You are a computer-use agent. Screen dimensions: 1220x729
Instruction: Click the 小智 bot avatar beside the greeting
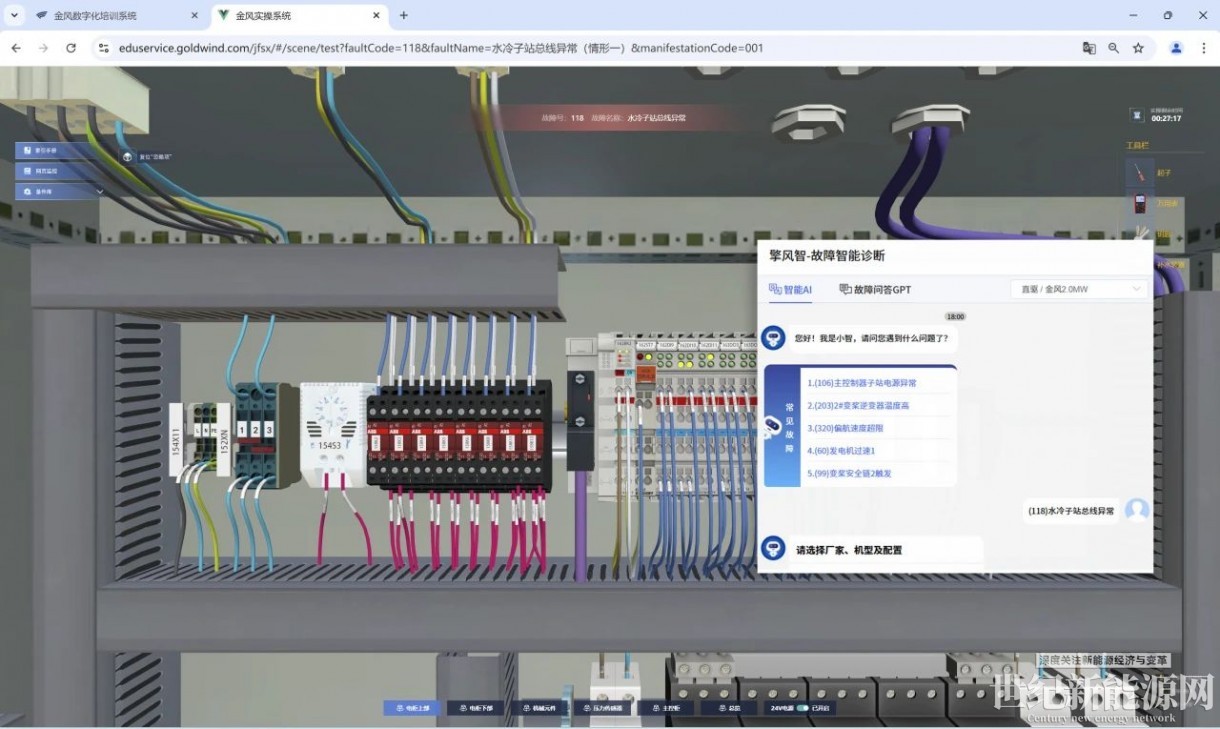tap(772, 337)
